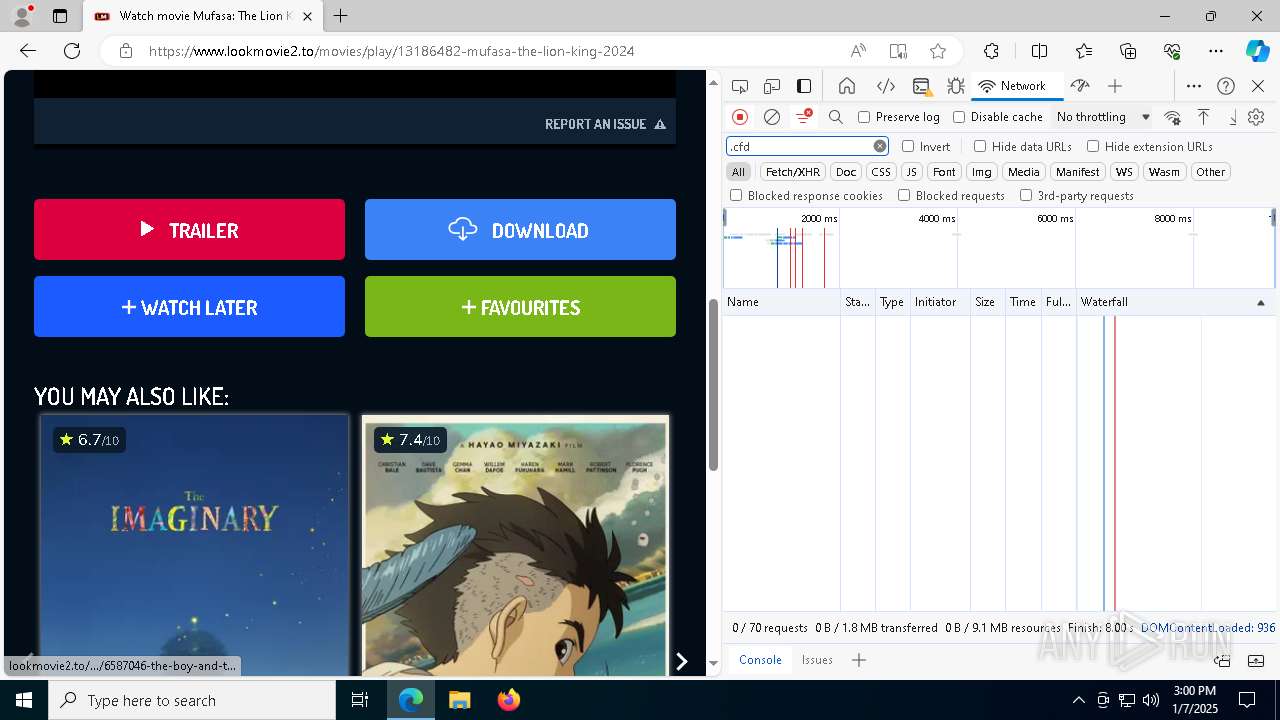Open Collections icon in Edge toolbar
This screenshot has width=1280, height=720.
1128,51
